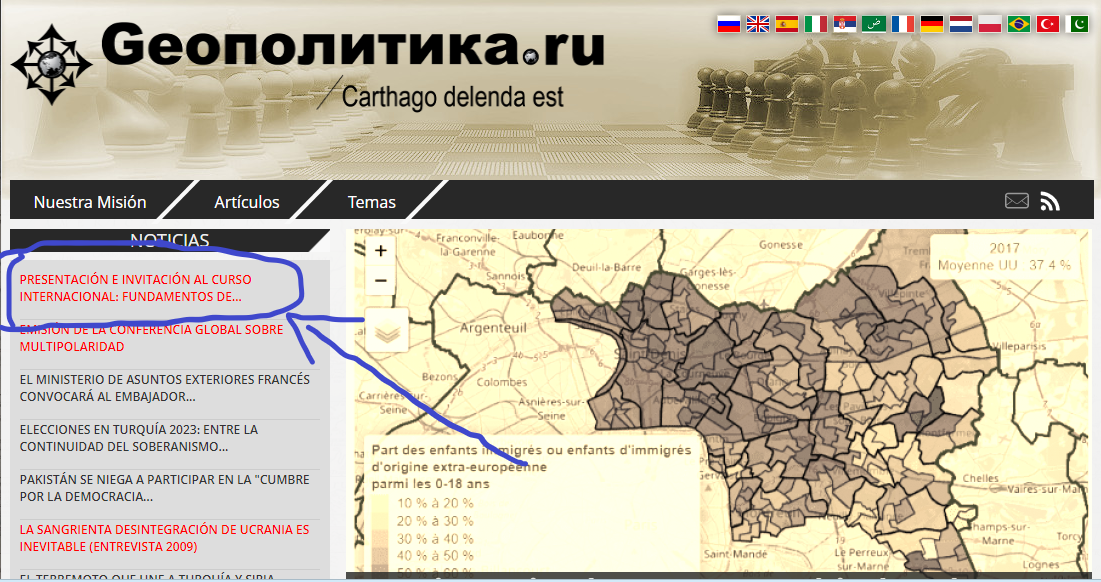Expand the map layers chevron button
The height and width of the screenshot is (582, 1101).
pos(387,330)
